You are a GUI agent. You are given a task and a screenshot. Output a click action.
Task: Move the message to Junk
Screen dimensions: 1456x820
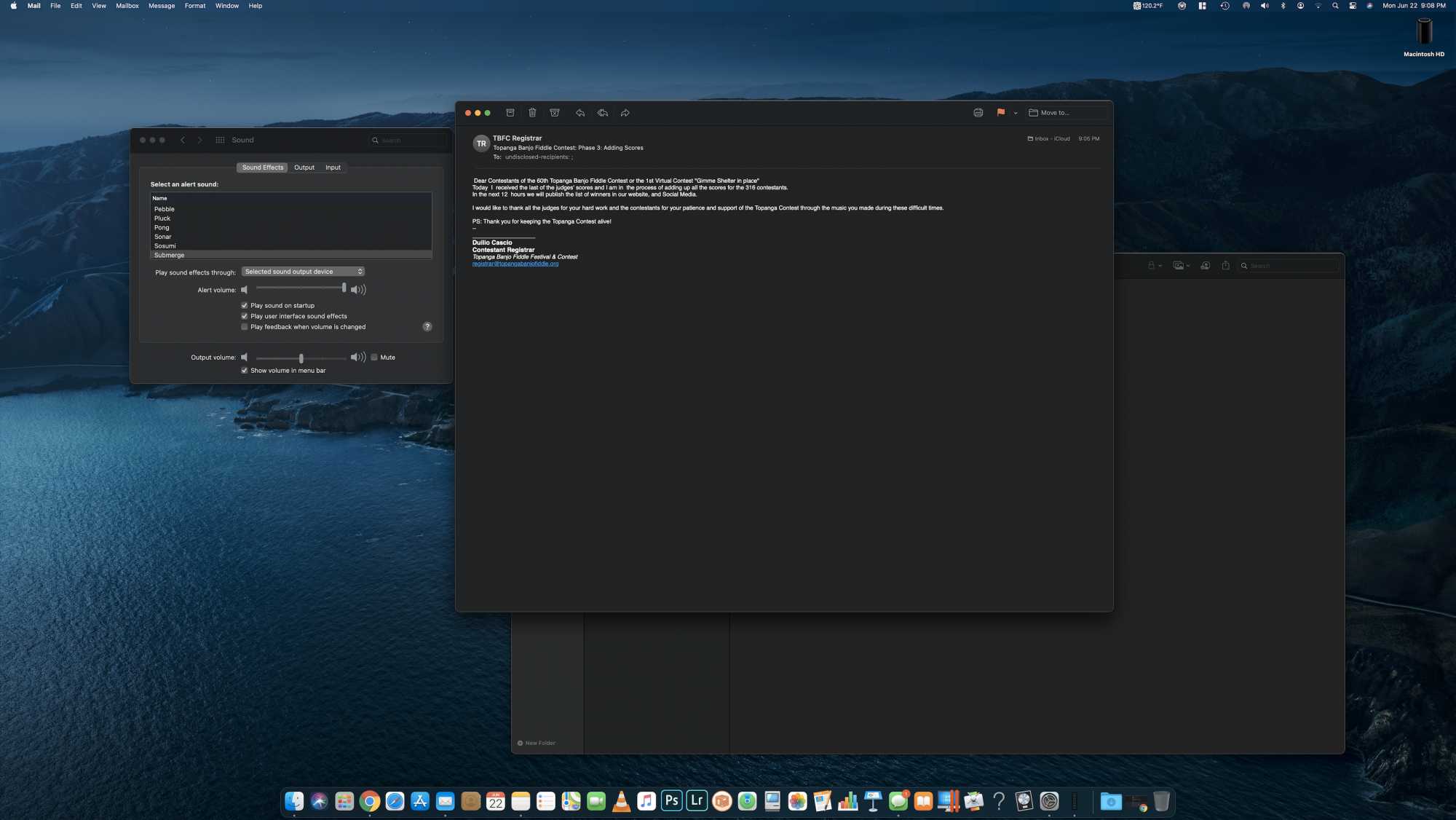(555, 113)
